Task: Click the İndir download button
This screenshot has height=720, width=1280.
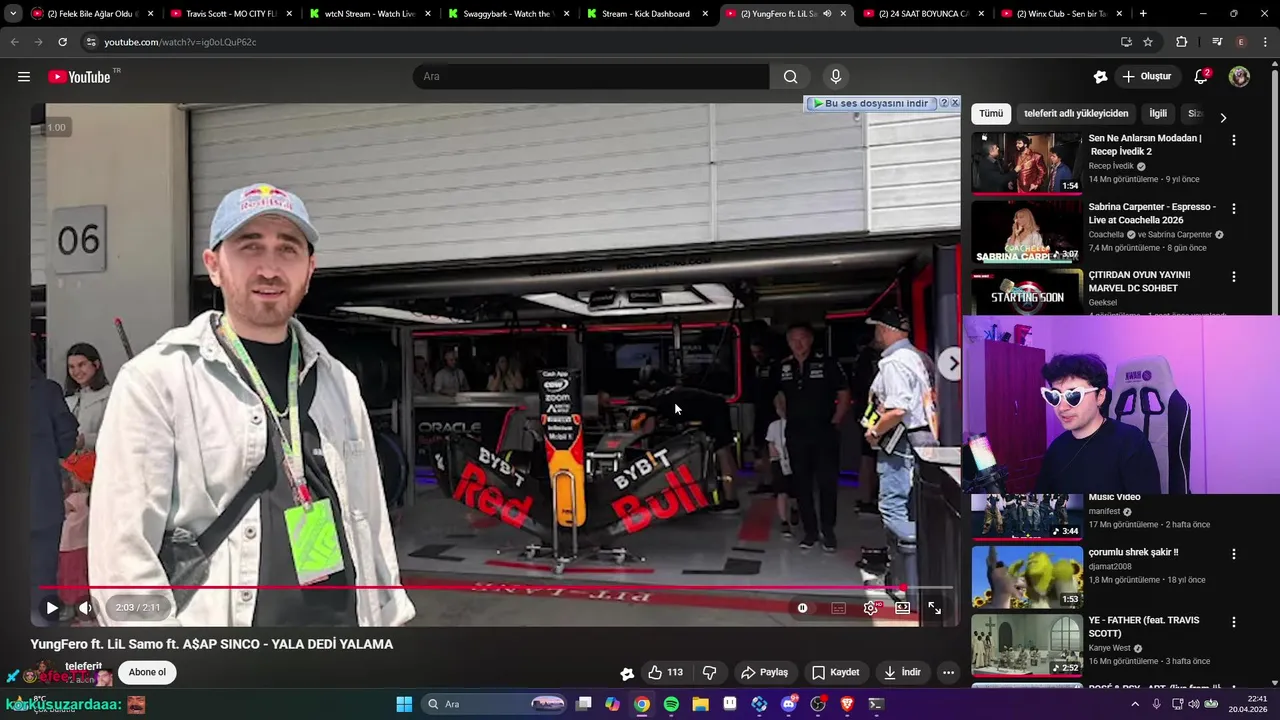Action: [901, 672]
